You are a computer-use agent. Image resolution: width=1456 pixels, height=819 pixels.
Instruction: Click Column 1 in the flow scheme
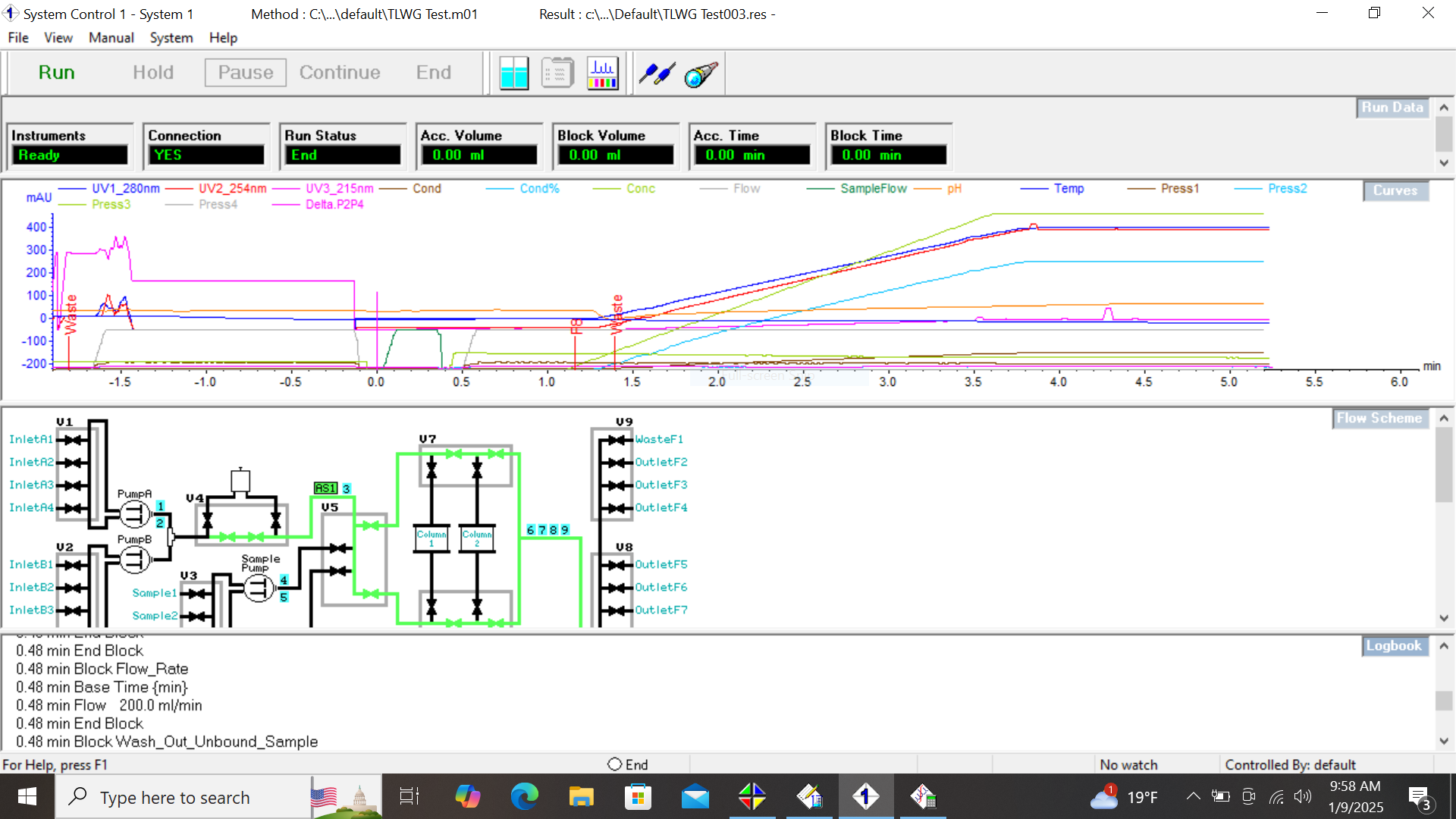[x=431, y=538]
